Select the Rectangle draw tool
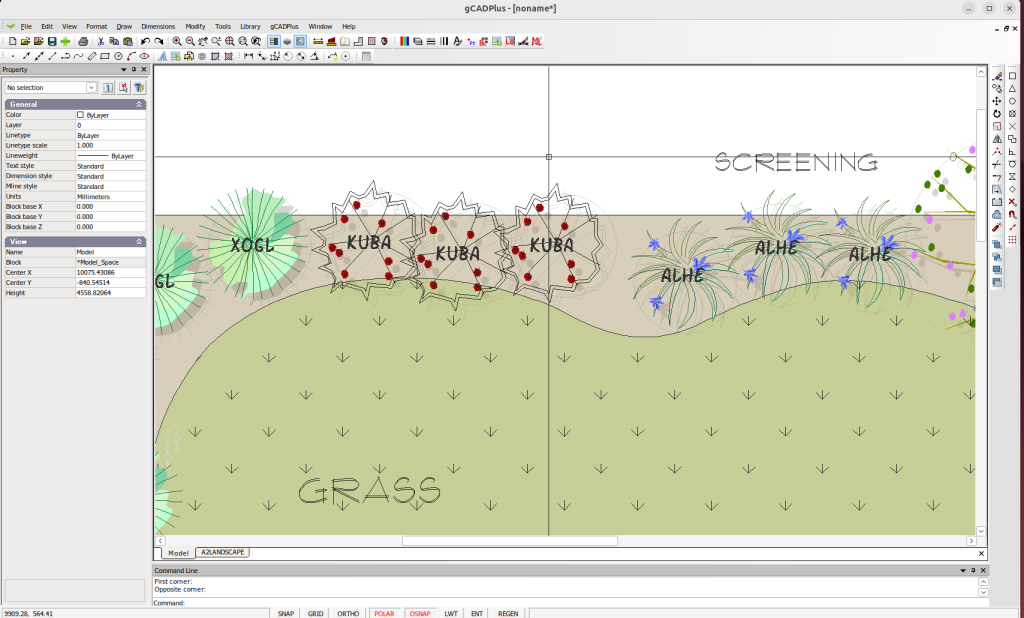 pyautogui.click(x=104, y=56)
